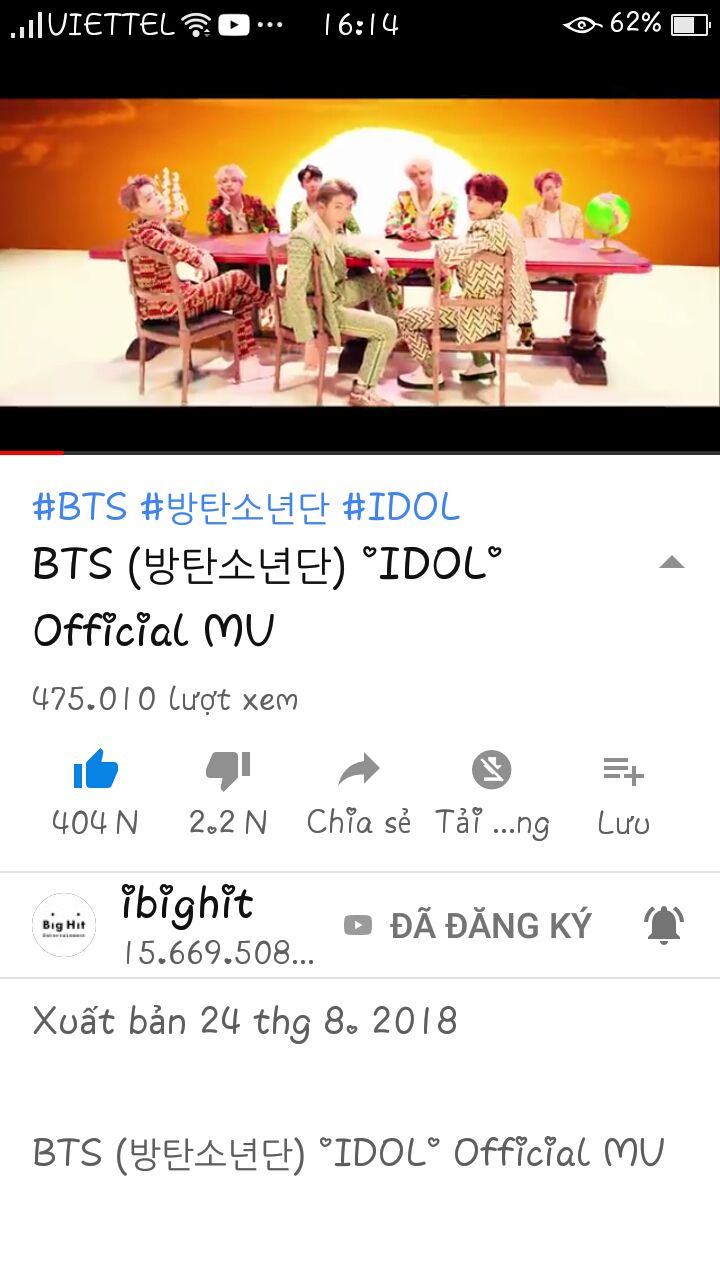Open the #IDOL hashtag
Screen dimensions: 720x1280
[x=401, y=507]
